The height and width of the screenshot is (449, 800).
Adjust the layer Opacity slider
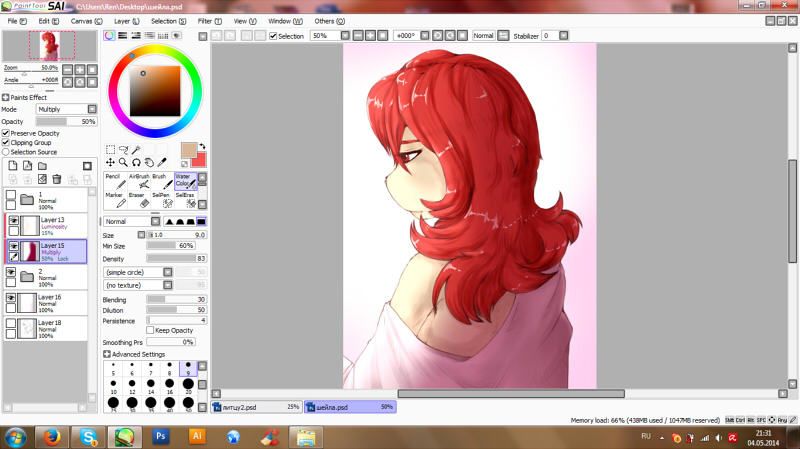66,121
